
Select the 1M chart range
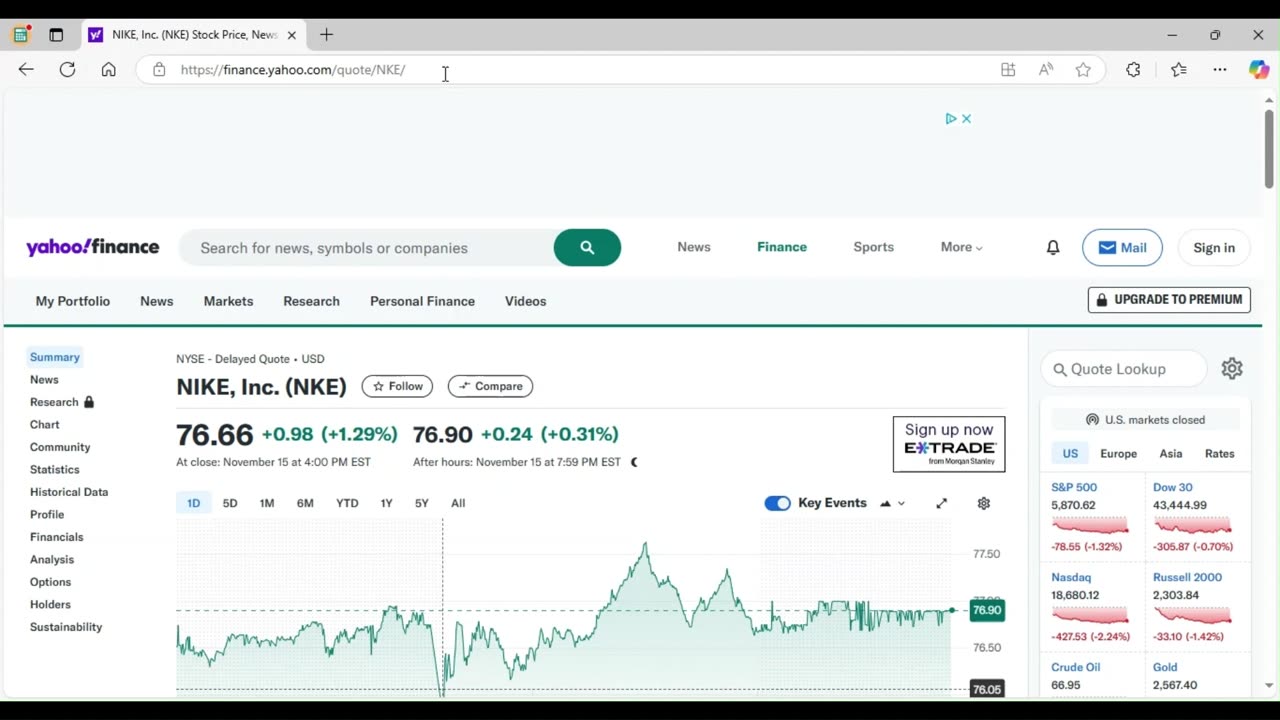coord(267,503)
